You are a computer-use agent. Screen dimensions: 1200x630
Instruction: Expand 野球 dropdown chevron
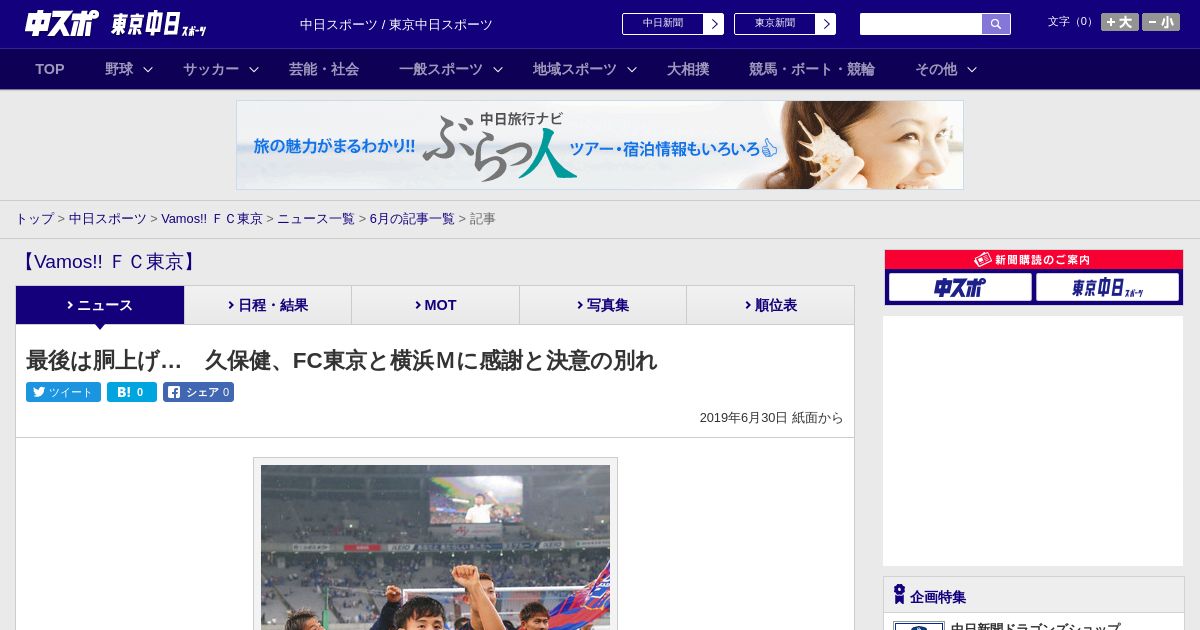(148, 69)
